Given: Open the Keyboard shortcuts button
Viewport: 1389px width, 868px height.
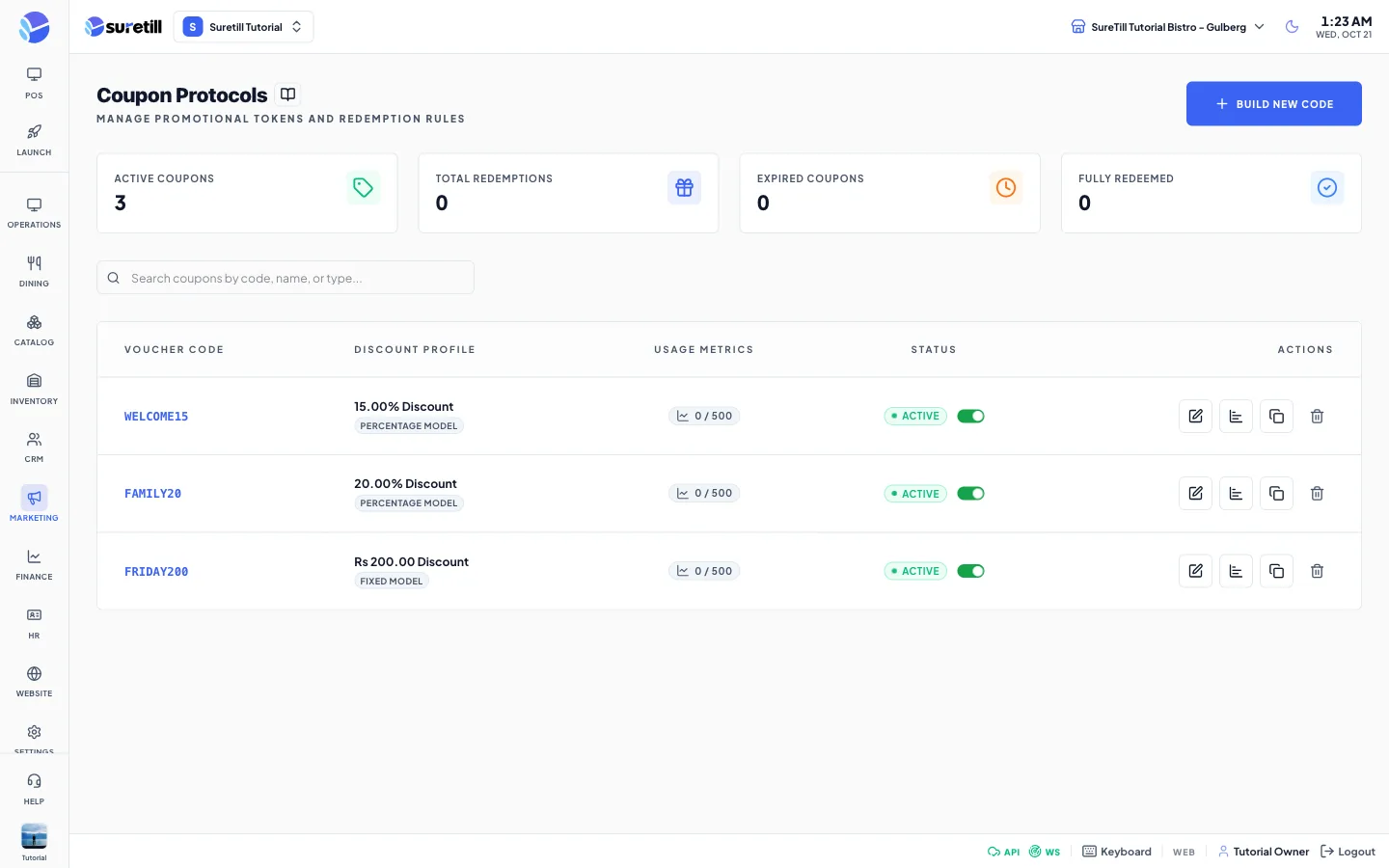Looking at the screenshot, I should tap(1117, 852).
